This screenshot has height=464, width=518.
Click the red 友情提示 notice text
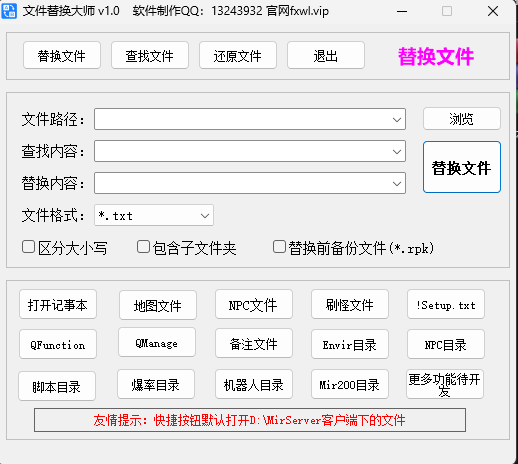click(250, 420)
